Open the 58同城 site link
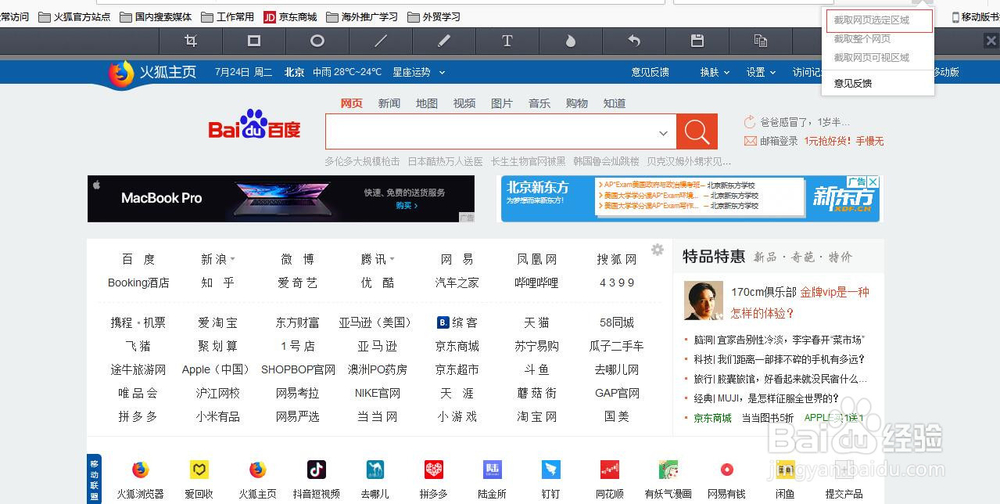Image resolution: width=1000 pixels, height=504 pixels. (x=616, y=323)
